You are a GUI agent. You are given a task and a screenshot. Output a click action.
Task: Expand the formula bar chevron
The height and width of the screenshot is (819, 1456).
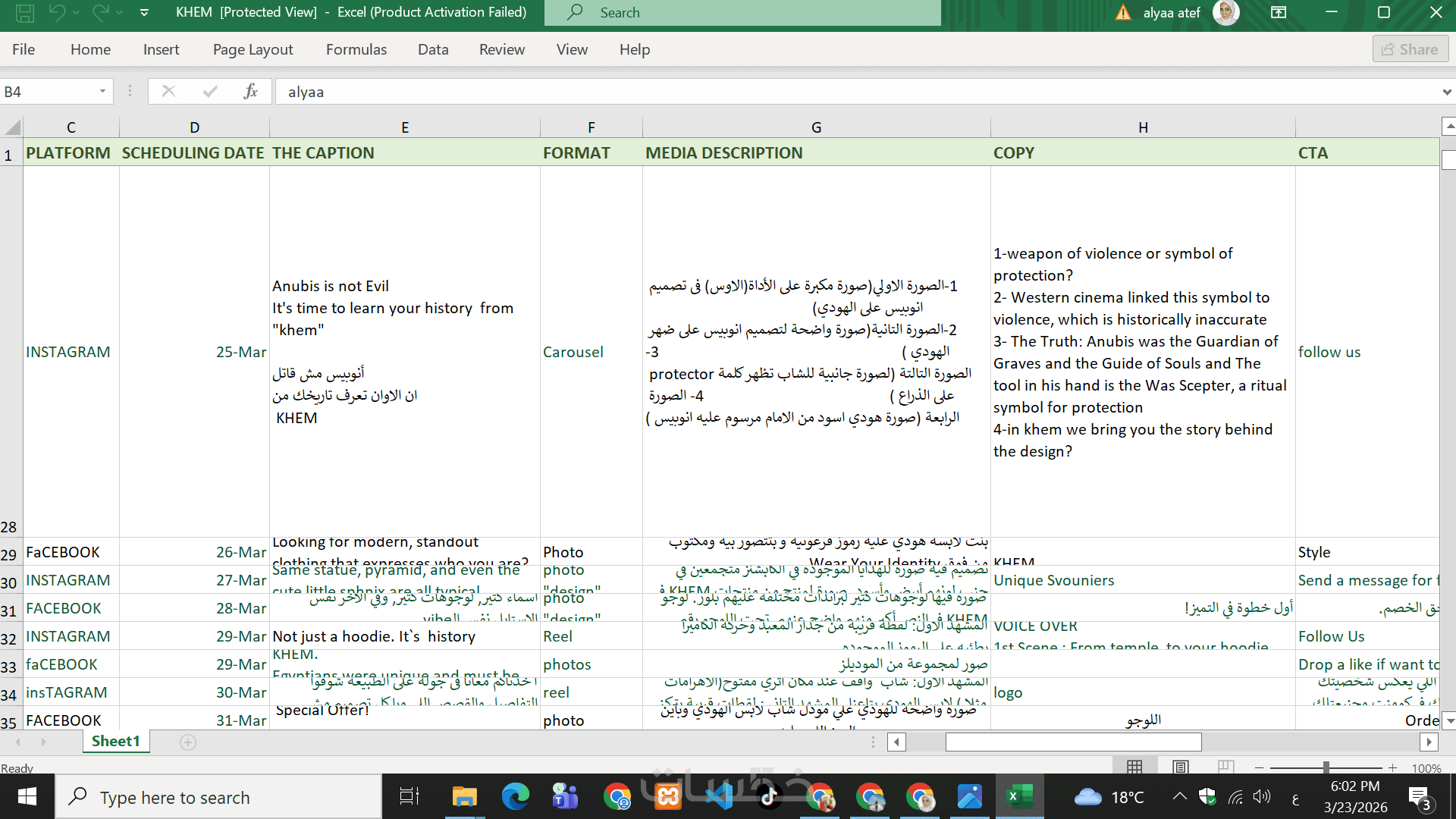pos(1447,92)
